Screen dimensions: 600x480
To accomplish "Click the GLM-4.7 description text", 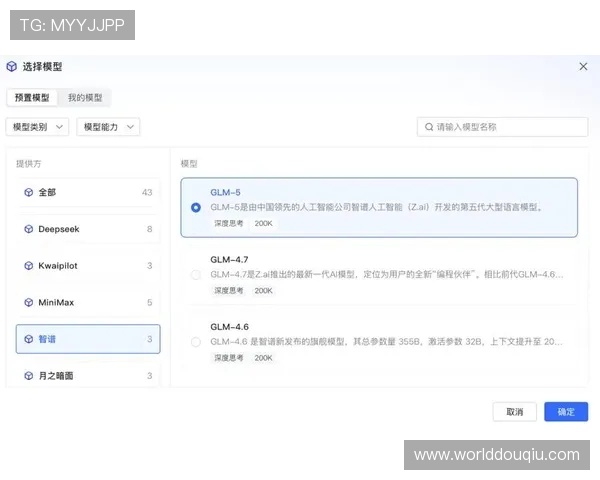I will point(386,274).
